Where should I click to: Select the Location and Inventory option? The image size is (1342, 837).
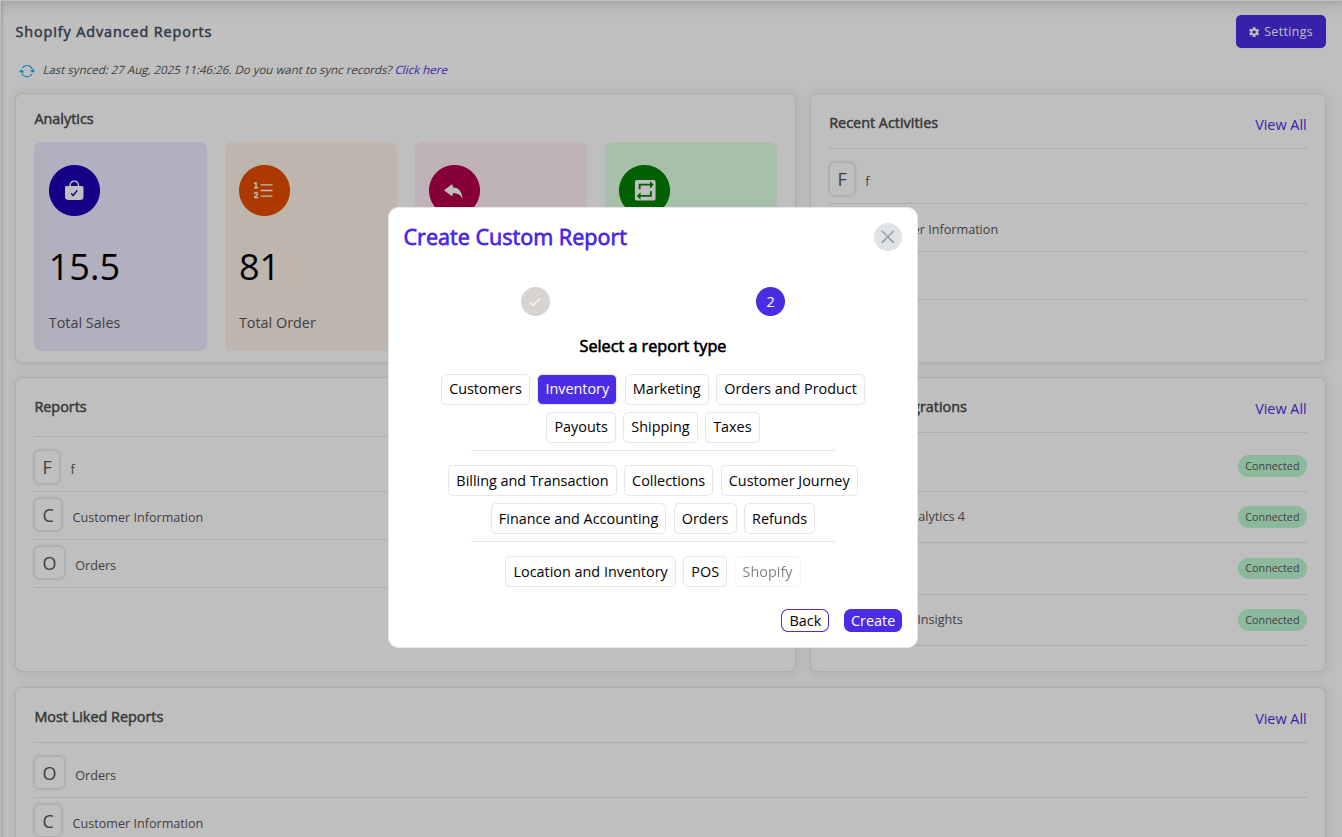[590, 572]
